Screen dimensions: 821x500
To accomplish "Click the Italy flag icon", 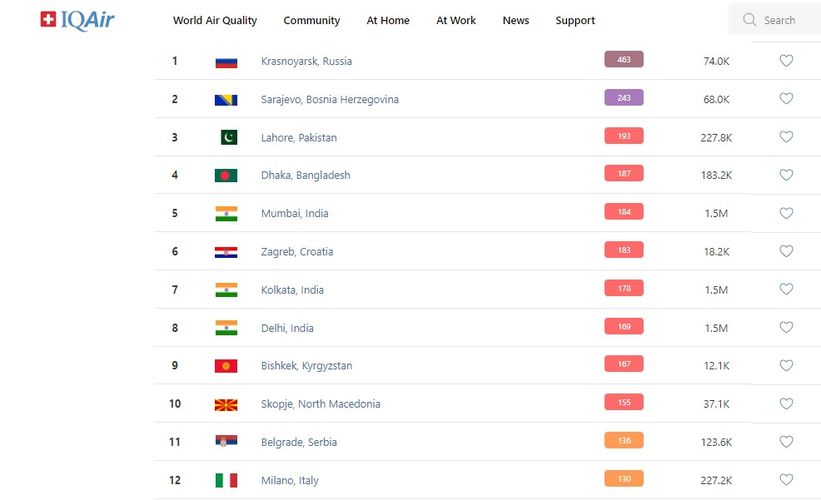I will (226, 480).
